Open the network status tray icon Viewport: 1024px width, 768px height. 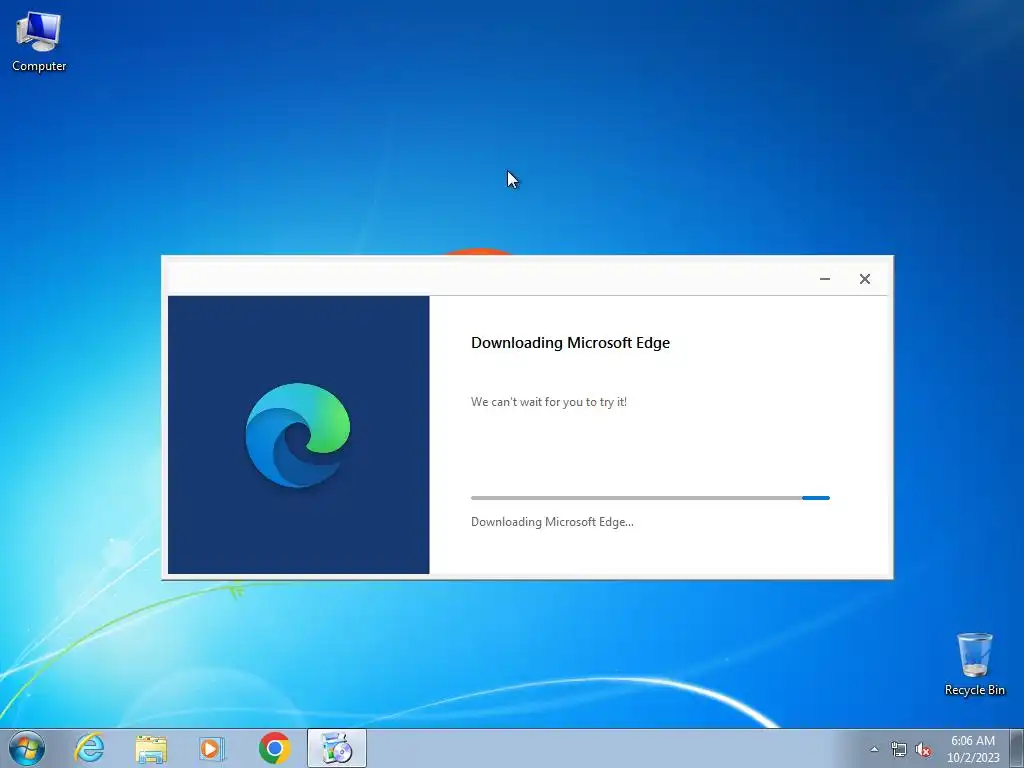pos(899,749)
